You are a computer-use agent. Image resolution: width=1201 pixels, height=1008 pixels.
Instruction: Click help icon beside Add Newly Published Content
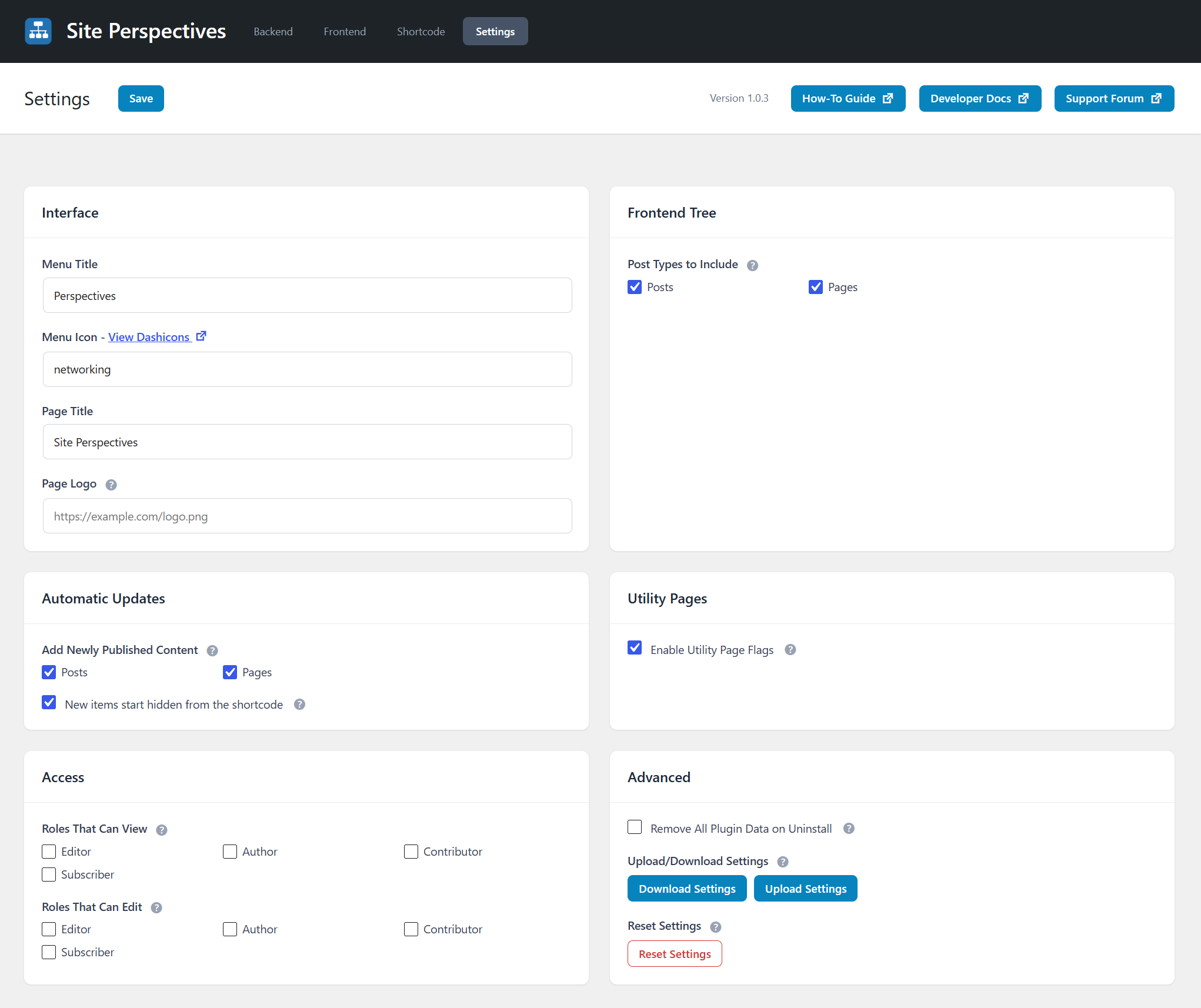212,650
